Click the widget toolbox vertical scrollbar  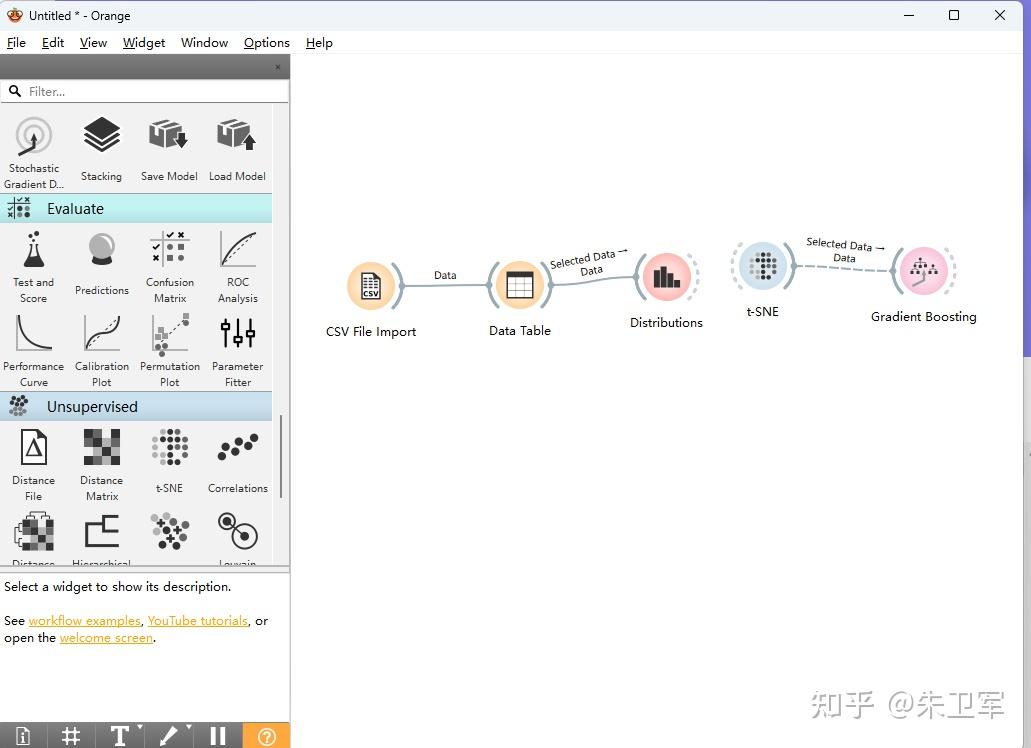281,456
